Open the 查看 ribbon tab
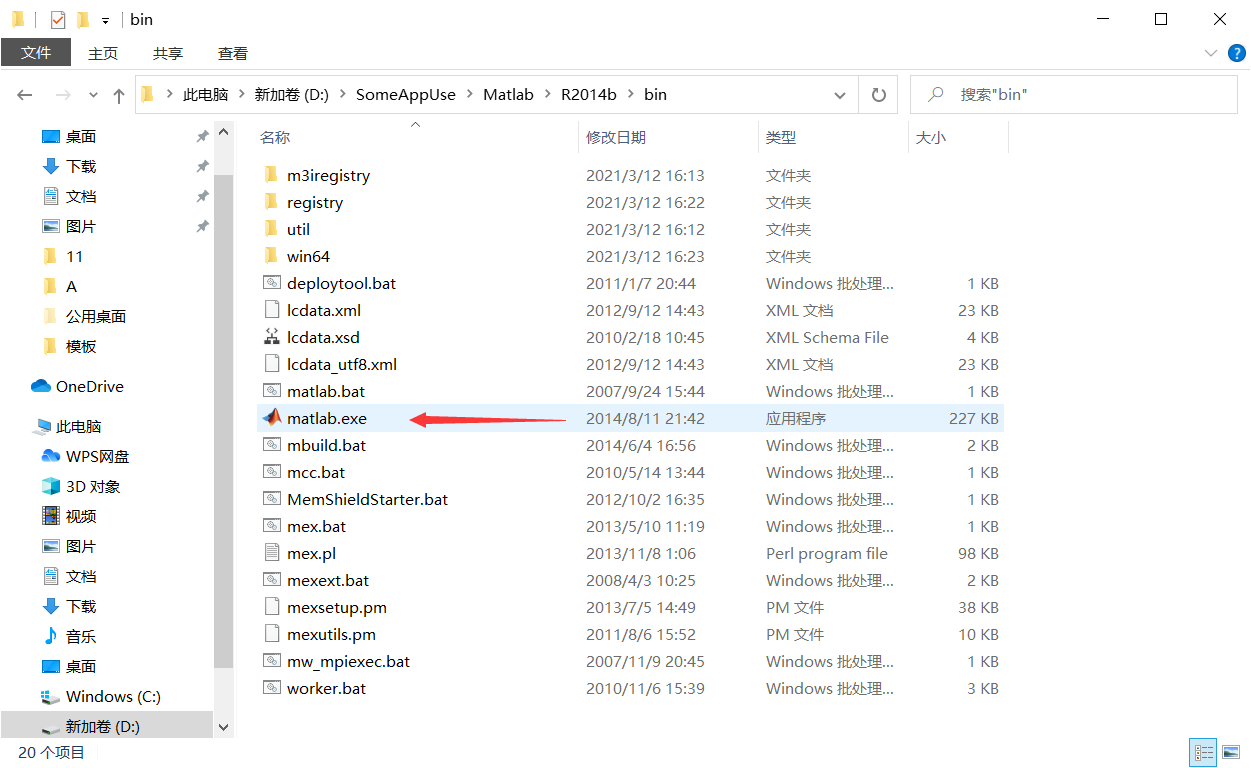This screenshot has height=768, width=1251. [x=233, y=53]
